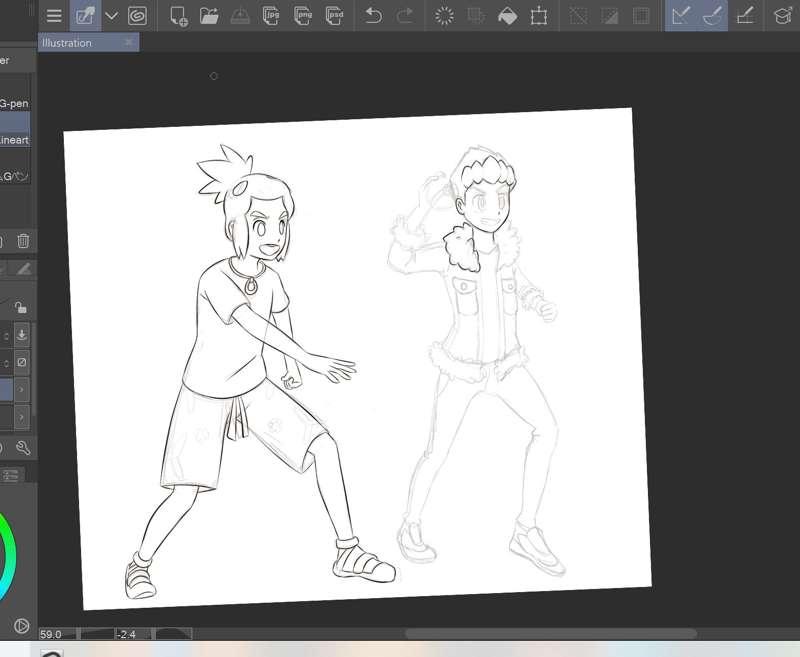800x657 pixels.
Task: Toggle Snap to Ruler
Action: point(681,16)
